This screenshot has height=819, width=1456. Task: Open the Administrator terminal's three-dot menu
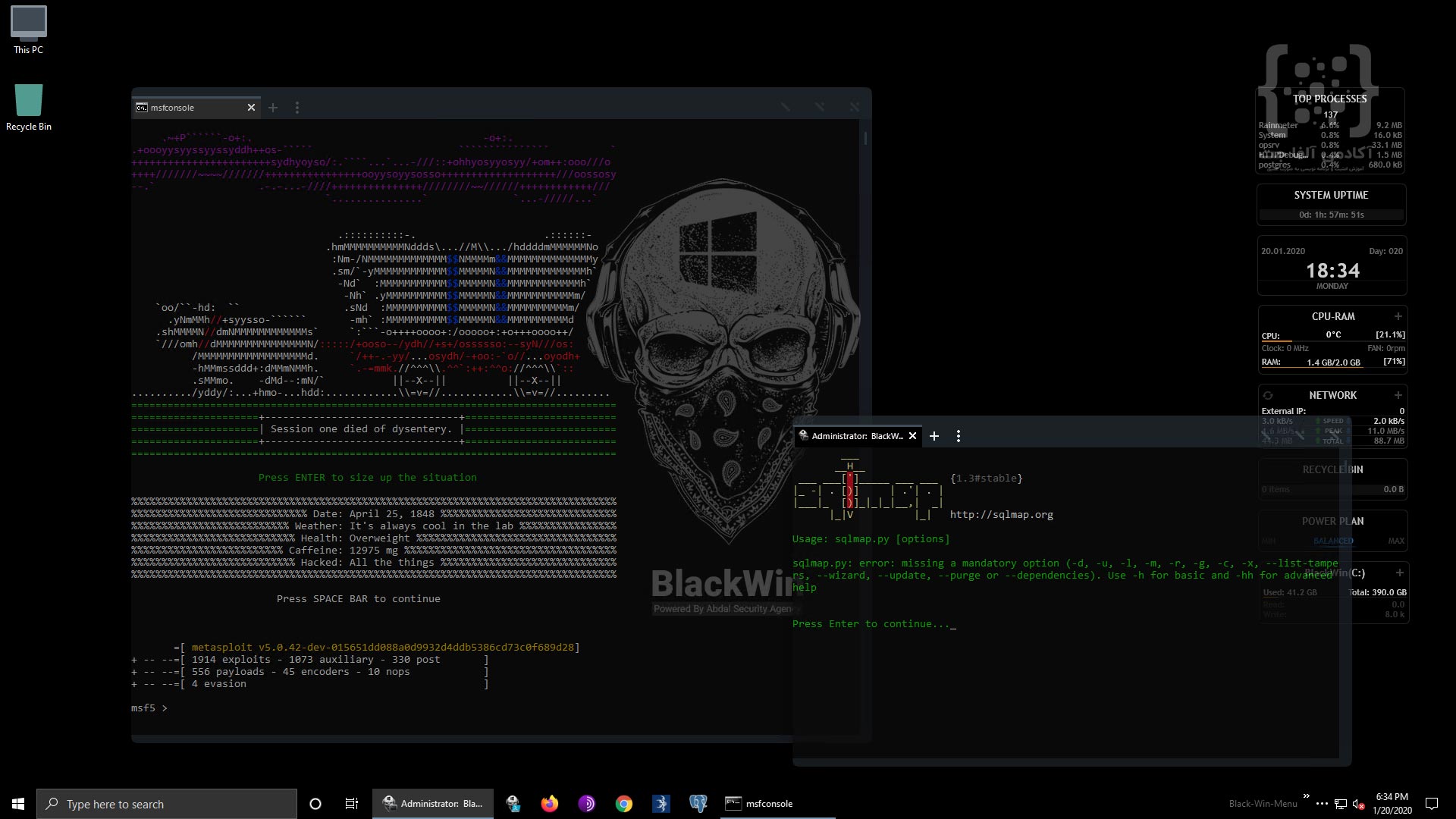[x=959, y=436]
